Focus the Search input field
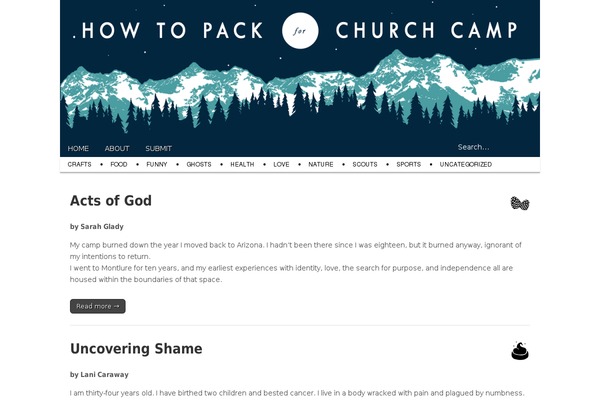Image resolution: width=600 pixels, height=400 pixels. pos(493,147)
